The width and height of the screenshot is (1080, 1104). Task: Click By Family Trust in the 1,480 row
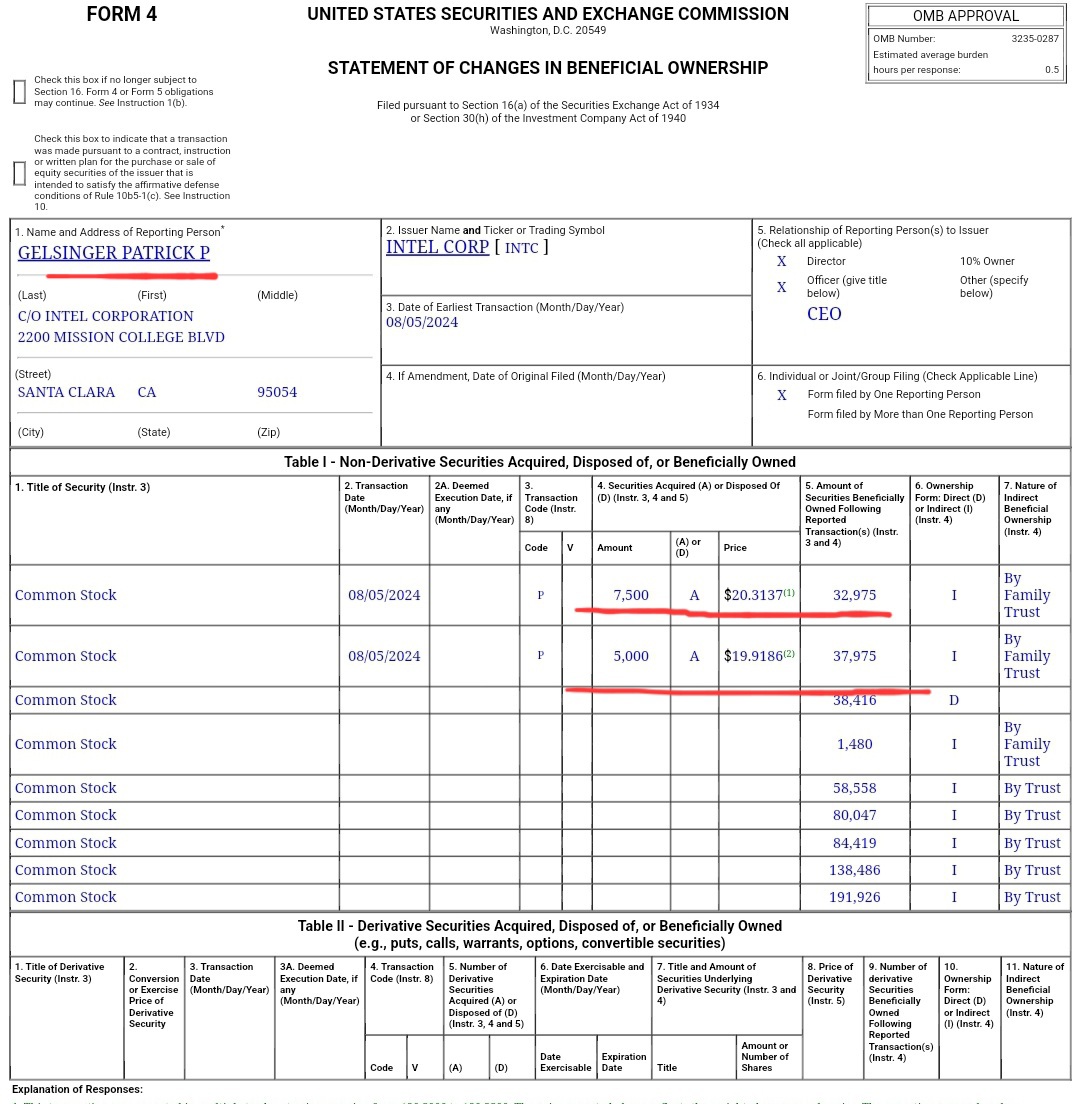[x=1026, y=744]
